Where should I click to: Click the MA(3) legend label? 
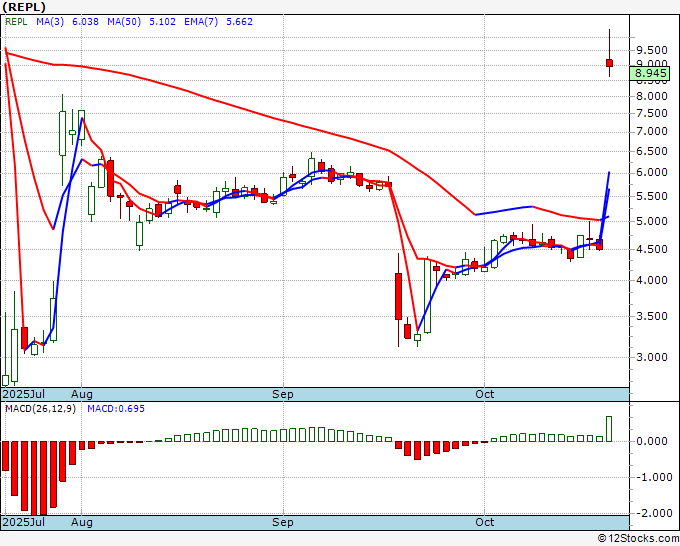pyautogui.click(x=50, y=22)
